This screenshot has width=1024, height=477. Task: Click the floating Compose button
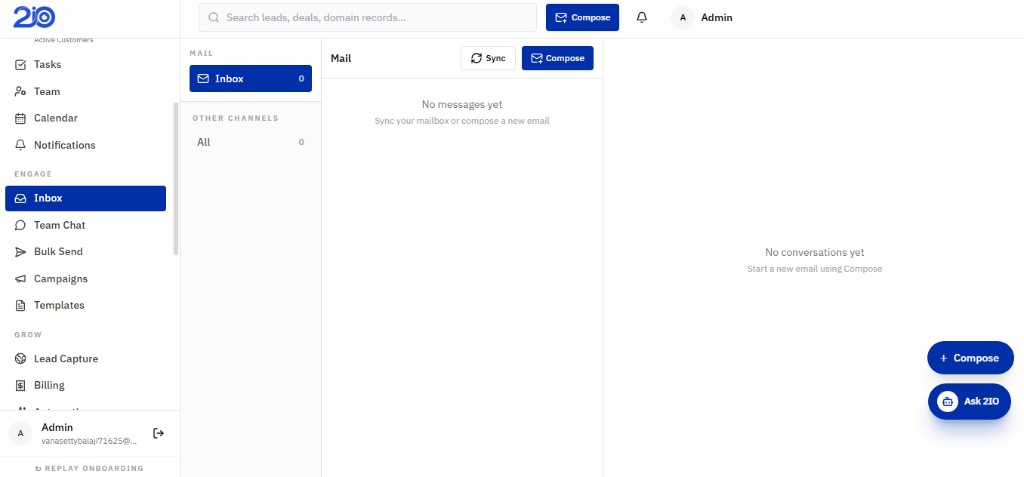pos(970,358)
